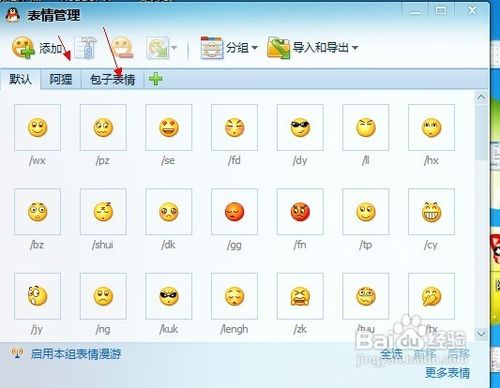Click the delete emoticon face icon
500x388 pixels.
(122, 48)
